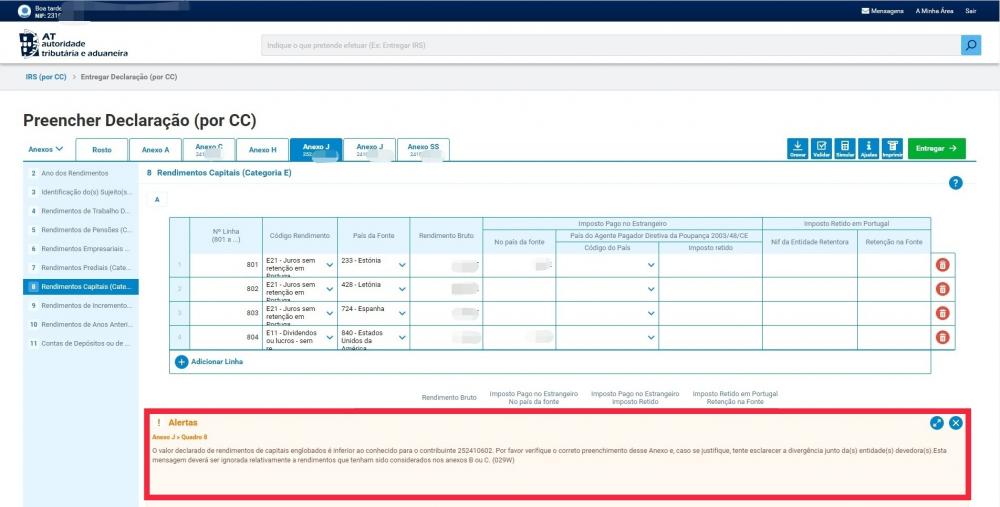Click the magnifier search button

coord(970,45)
